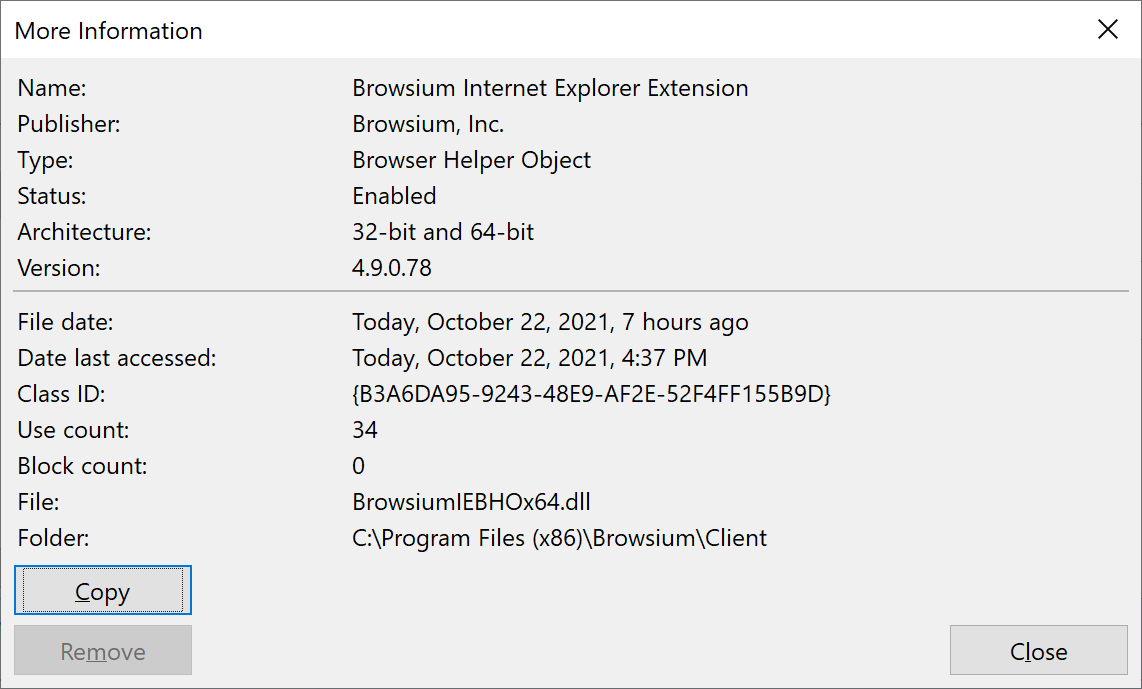Click the Use count value 34

(x=362, y=430)
